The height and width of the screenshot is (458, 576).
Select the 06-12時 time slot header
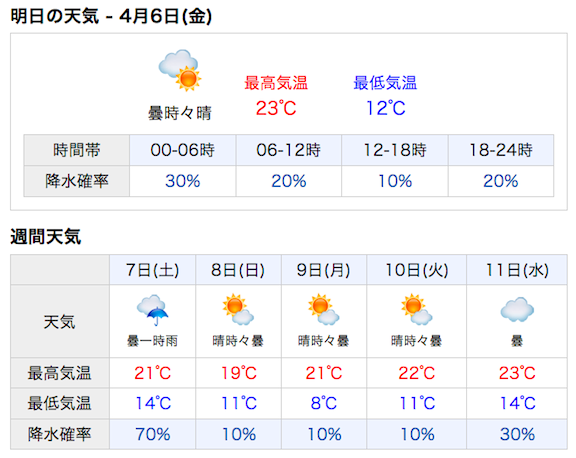tap(289, 150)
